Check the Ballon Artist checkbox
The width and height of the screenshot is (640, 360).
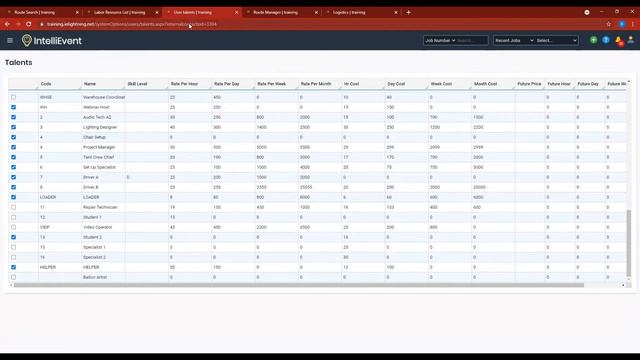tap(13, 277)
